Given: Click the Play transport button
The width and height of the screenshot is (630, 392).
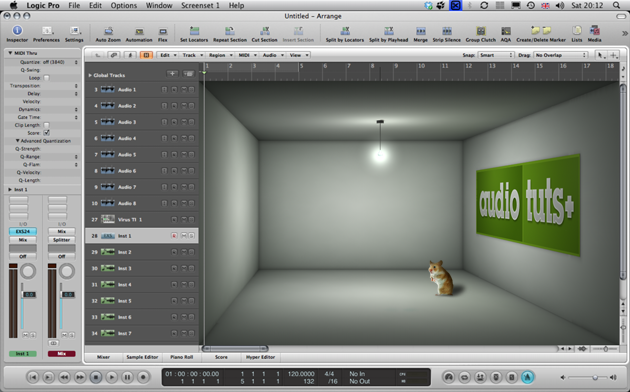Looking at the screenshot, I should pyautogui.click(x=112, y=377).
